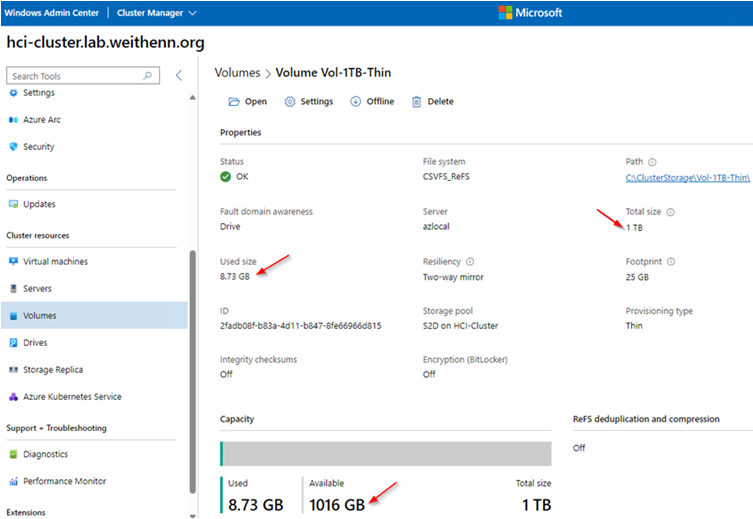Click the Azure Arc sidebar icon
This screenshot has height=519, width=753.
click(14, 120)
